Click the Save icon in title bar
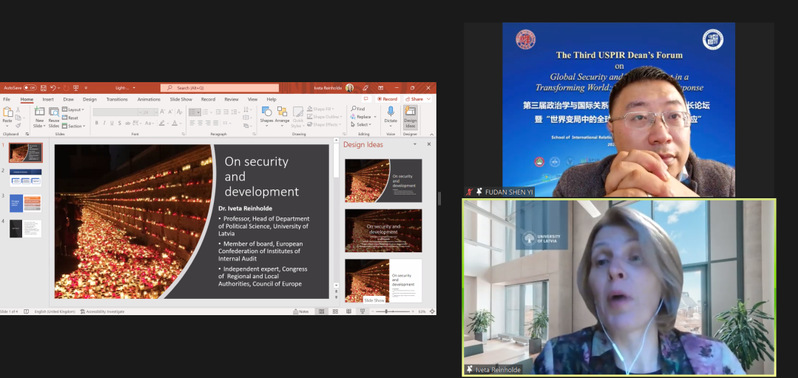Viewport: 798px width, 378px height. click(44, 88)
